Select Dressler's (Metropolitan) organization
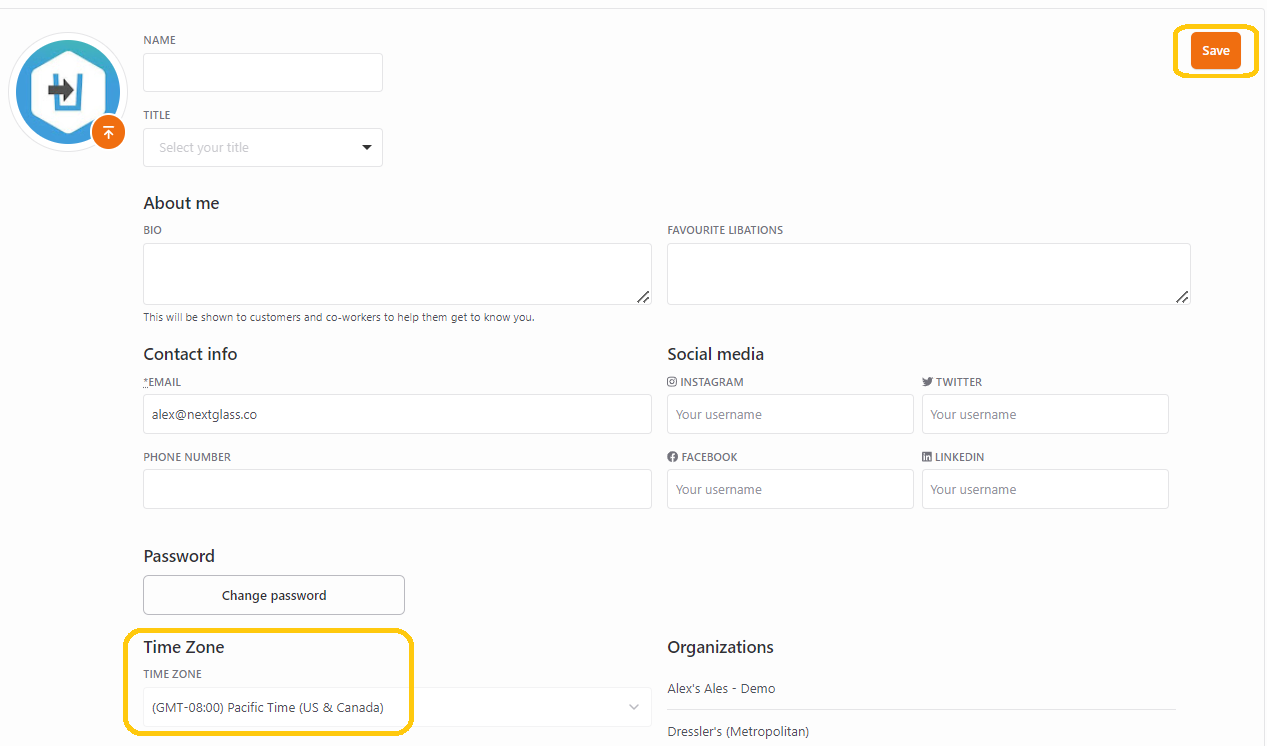This screenshot has width=1267, height=746. click(738, 731)
